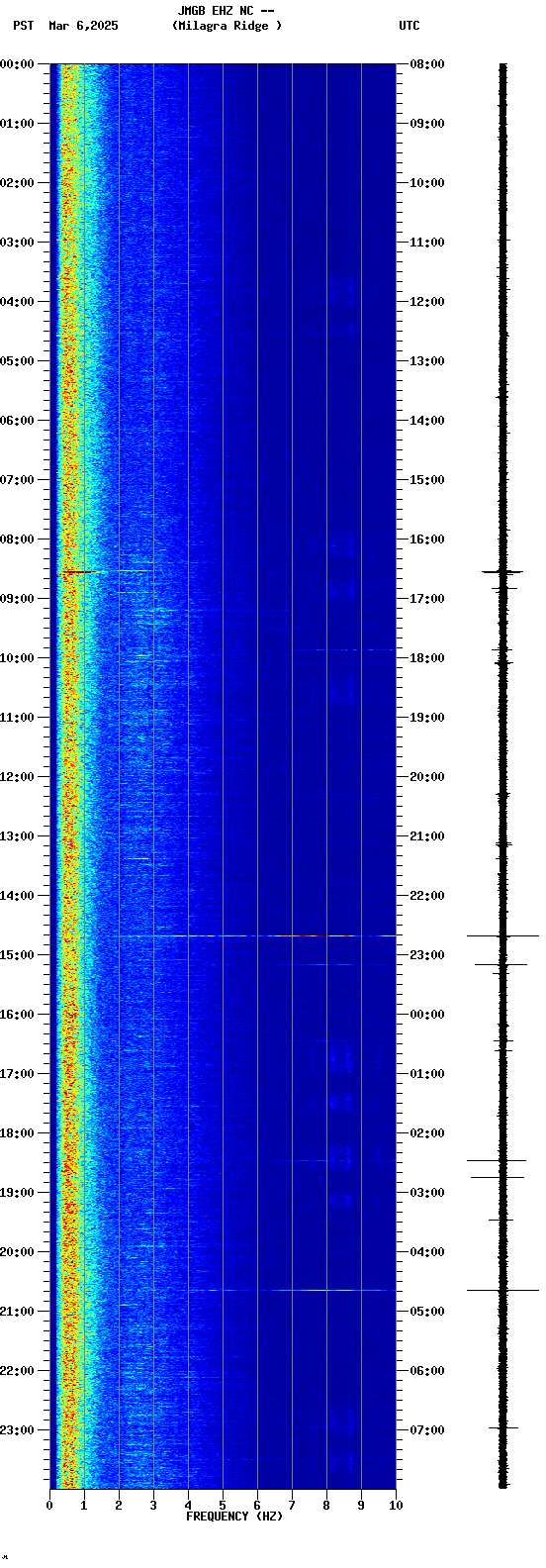
Task: Click the UTC "02:00" time label
Action: (x=427, y=1133)
